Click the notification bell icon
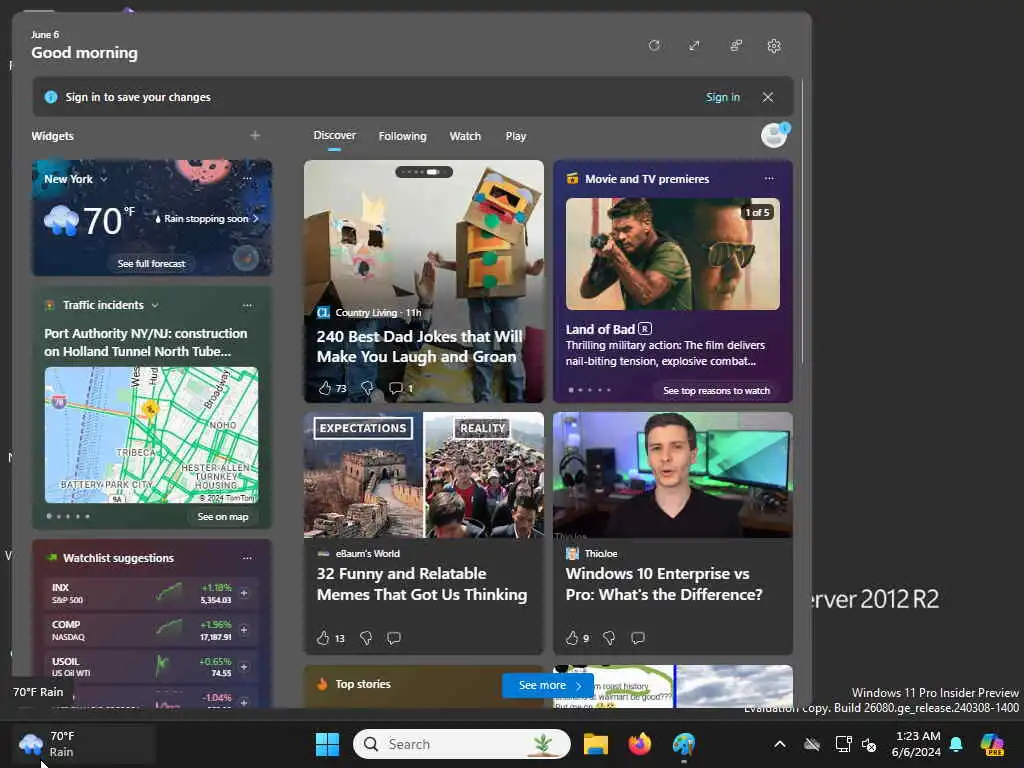Image resolution: width=1024 pixels, height=768 pixels. click(x=957, y=744)
